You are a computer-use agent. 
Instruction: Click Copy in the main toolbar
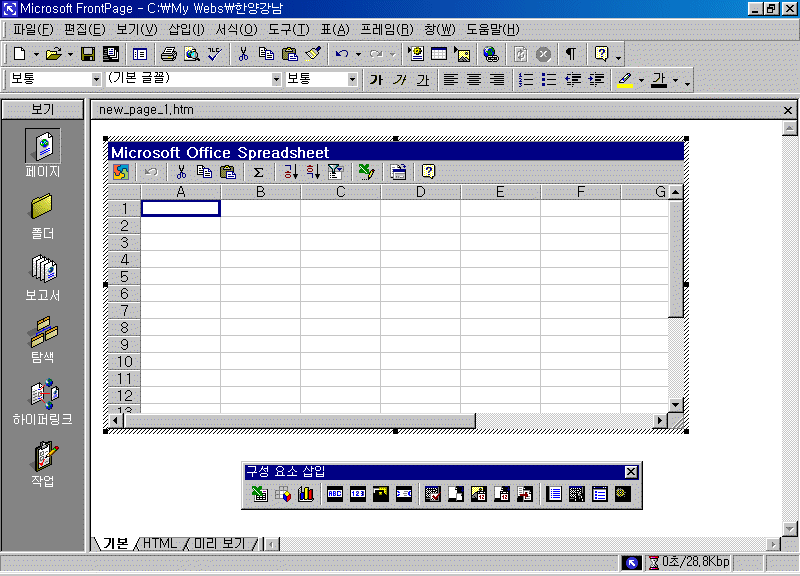tap(266, 54)
